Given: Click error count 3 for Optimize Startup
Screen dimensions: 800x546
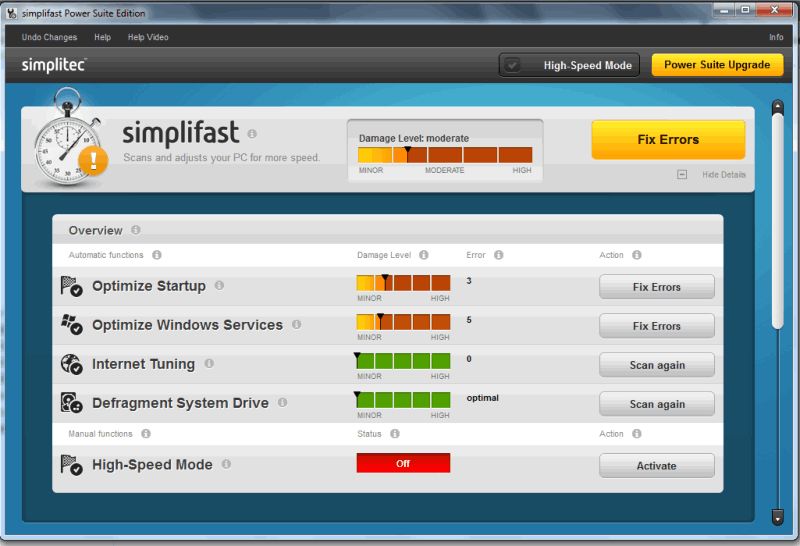Looking at the screenshot, I should tap(469, 281).
